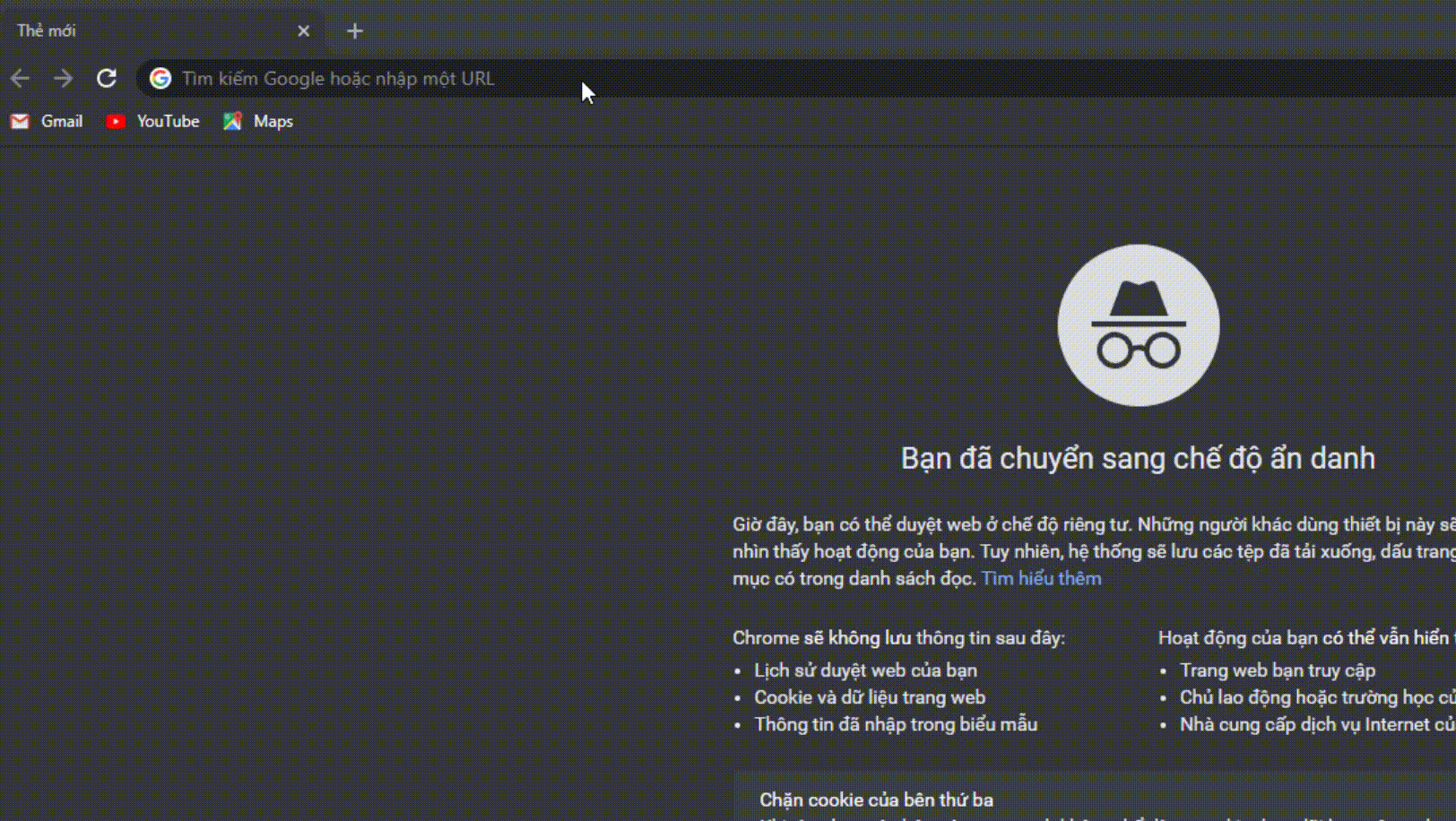Close the "Thẻ mới" tab
The width and height of the screenshot is (1456, 821).
pos(303,31)
